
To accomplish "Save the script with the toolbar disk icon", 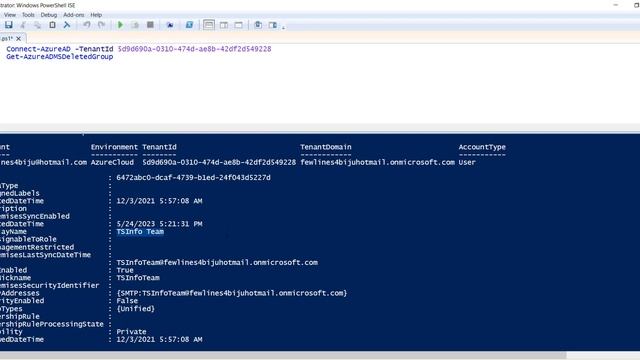I will (x=9, y=25).
